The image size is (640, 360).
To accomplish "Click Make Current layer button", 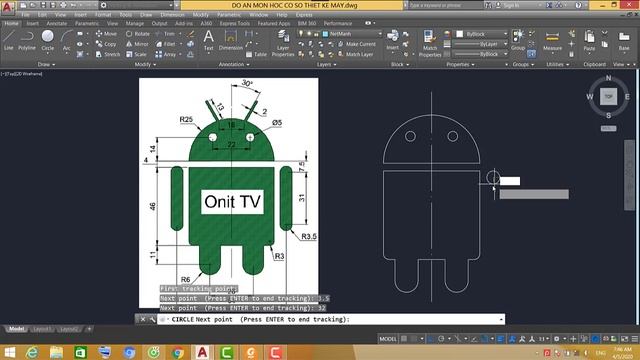I will 357,44.
